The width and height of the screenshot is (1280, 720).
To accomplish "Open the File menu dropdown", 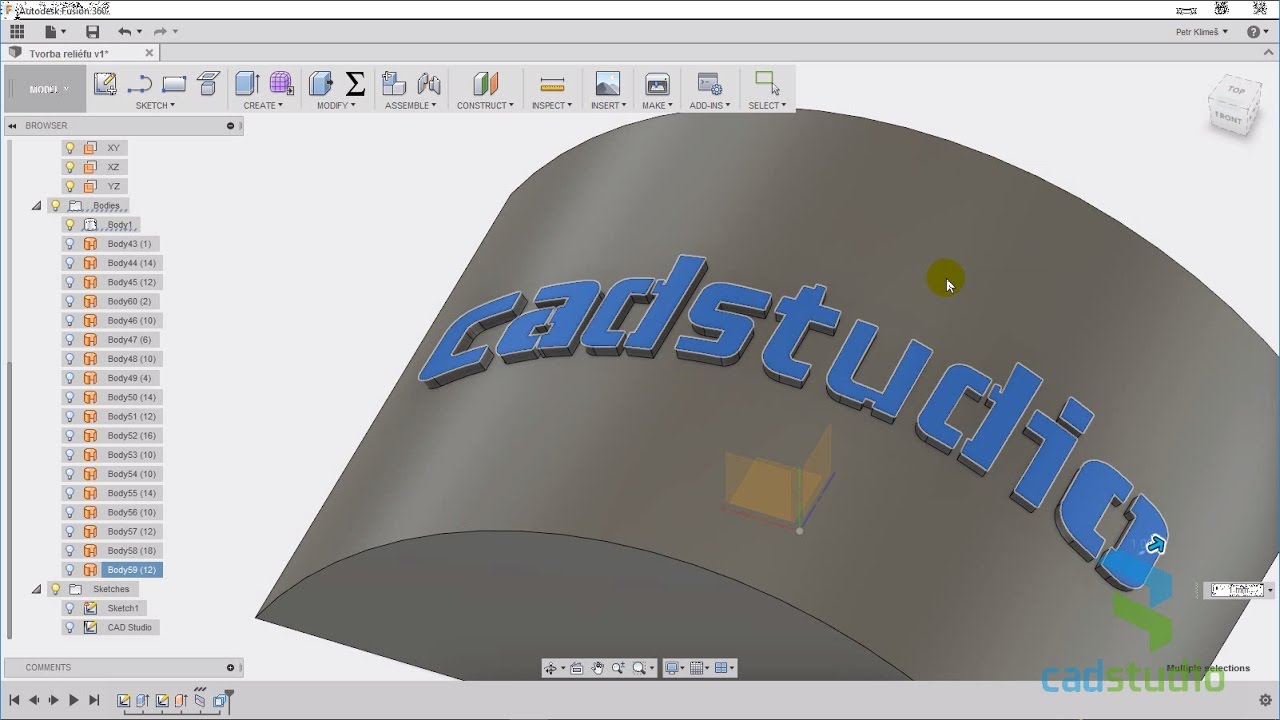I will point(55,32).
